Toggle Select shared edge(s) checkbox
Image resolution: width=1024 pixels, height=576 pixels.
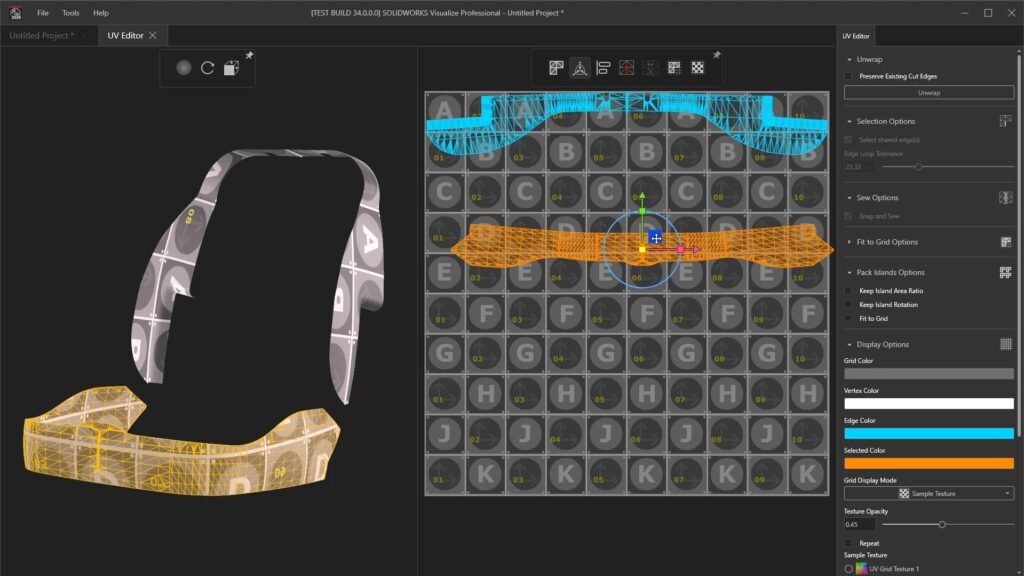(x=848, y=140)
